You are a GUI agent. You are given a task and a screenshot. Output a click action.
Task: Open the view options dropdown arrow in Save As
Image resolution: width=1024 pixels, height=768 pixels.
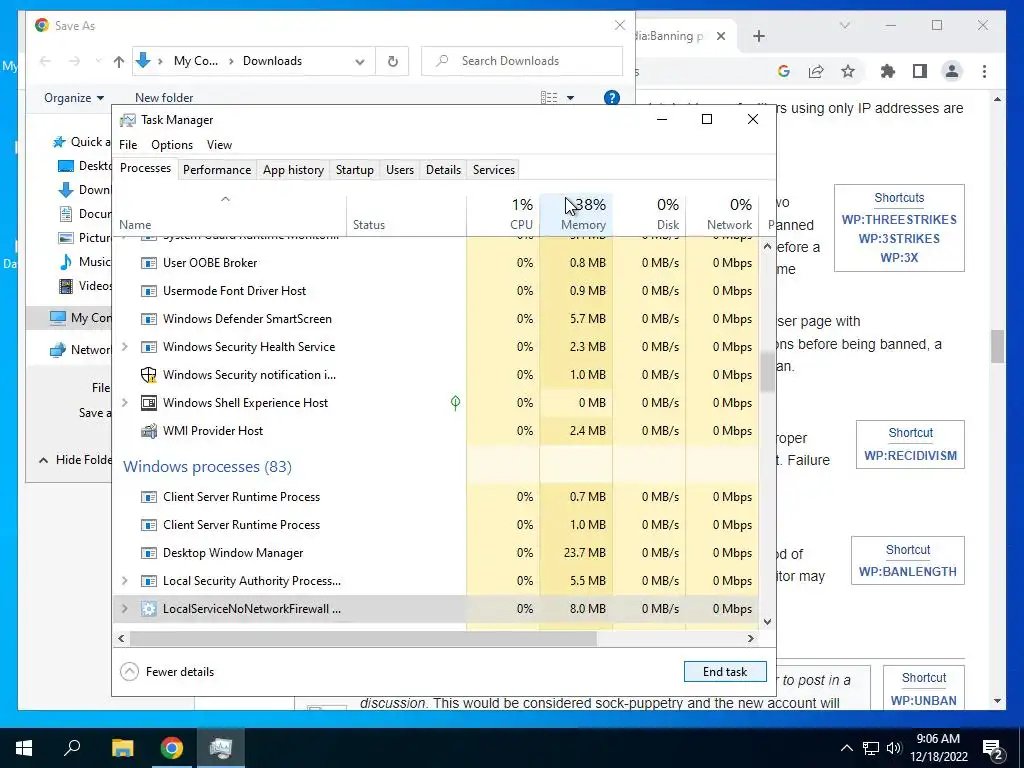pyautogui.click(x=570, y=98)
